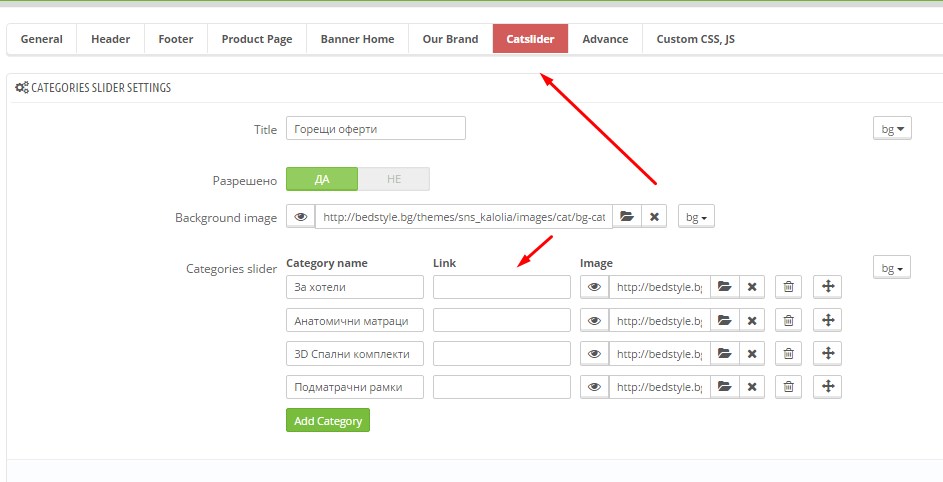This screenshot has width=943, height=482.
Task: Set Разрешено to НЕ
Action: pyautogui.click(x=394, y=179)
